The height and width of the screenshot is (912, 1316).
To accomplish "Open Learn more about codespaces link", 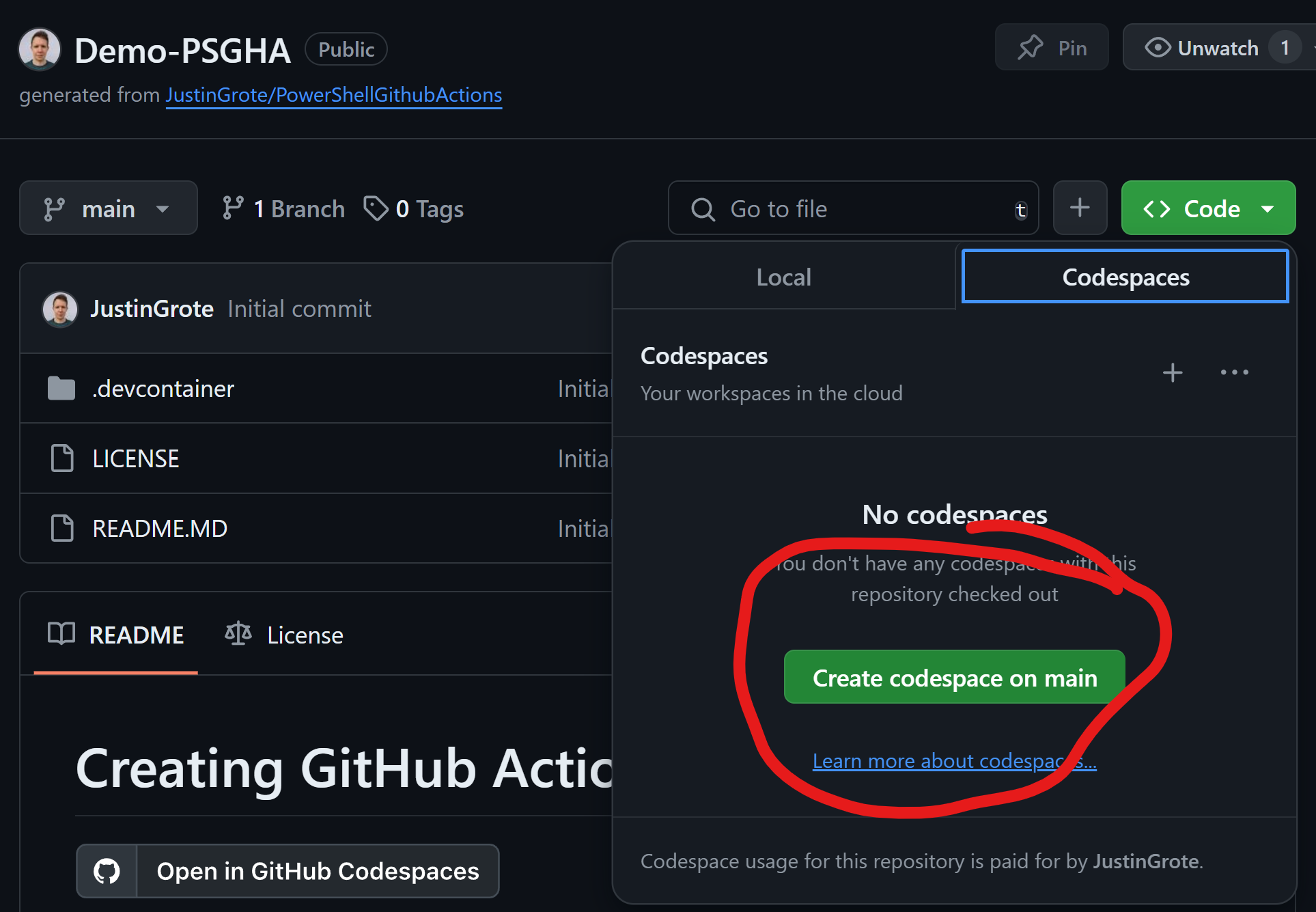I will pos(954,760).
